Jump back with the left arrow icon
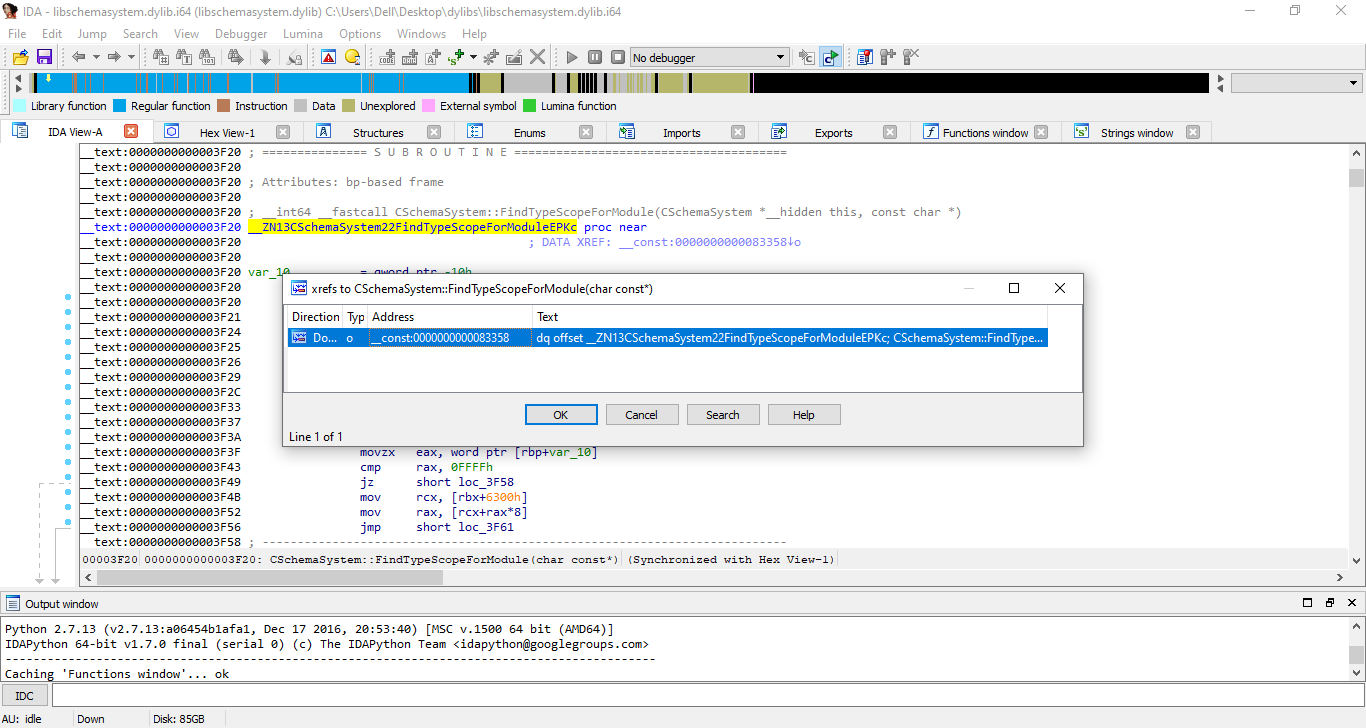 [78, 57]
